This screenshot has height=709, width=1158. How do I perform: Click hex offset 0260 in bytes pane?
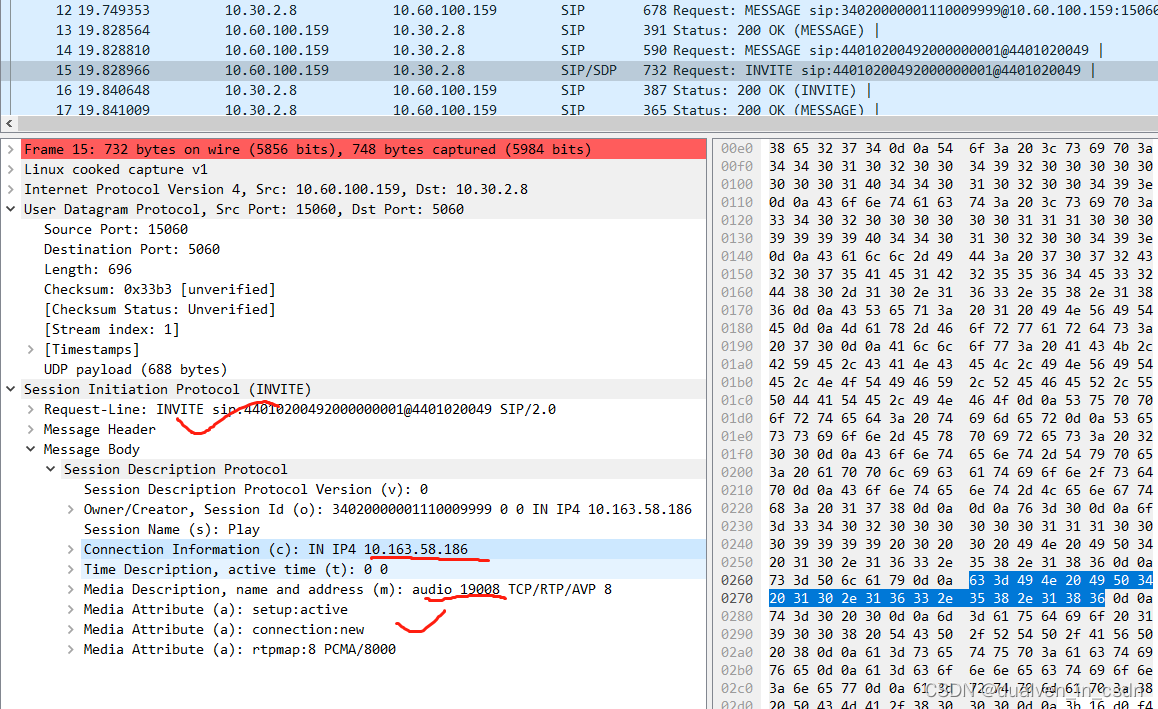[736, 580]
